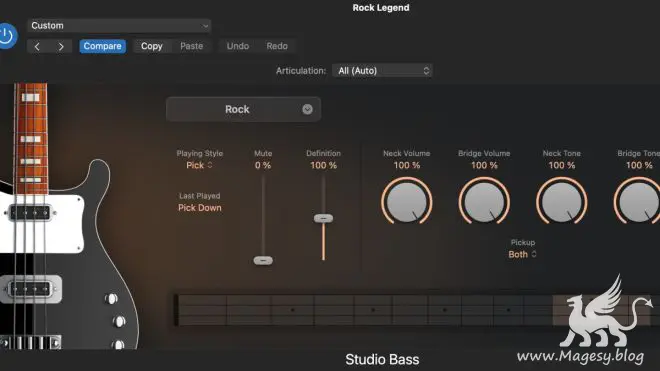Click the Bridge Tone knob
660x371 pixels.
click(638, 201)
